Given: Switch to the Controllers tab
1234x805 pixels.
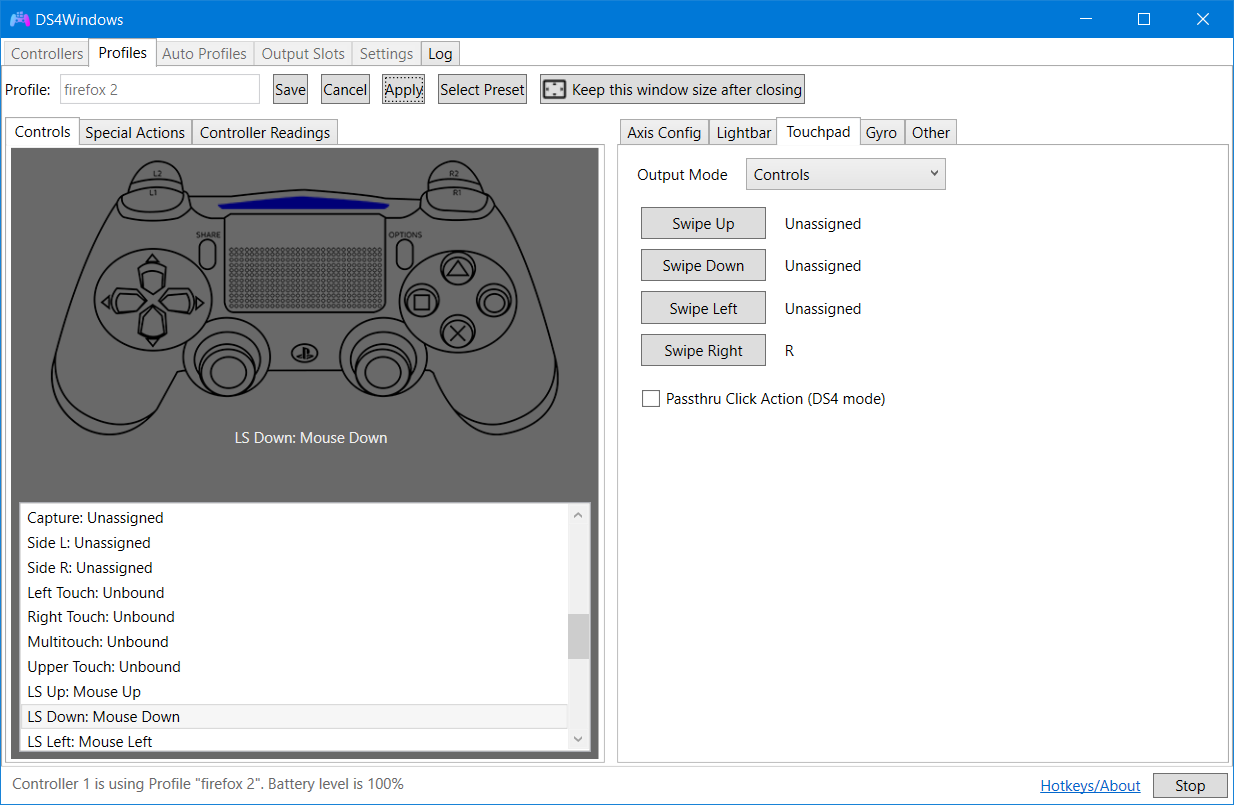Looking at the screenshot, I should [x=47, y=54].
